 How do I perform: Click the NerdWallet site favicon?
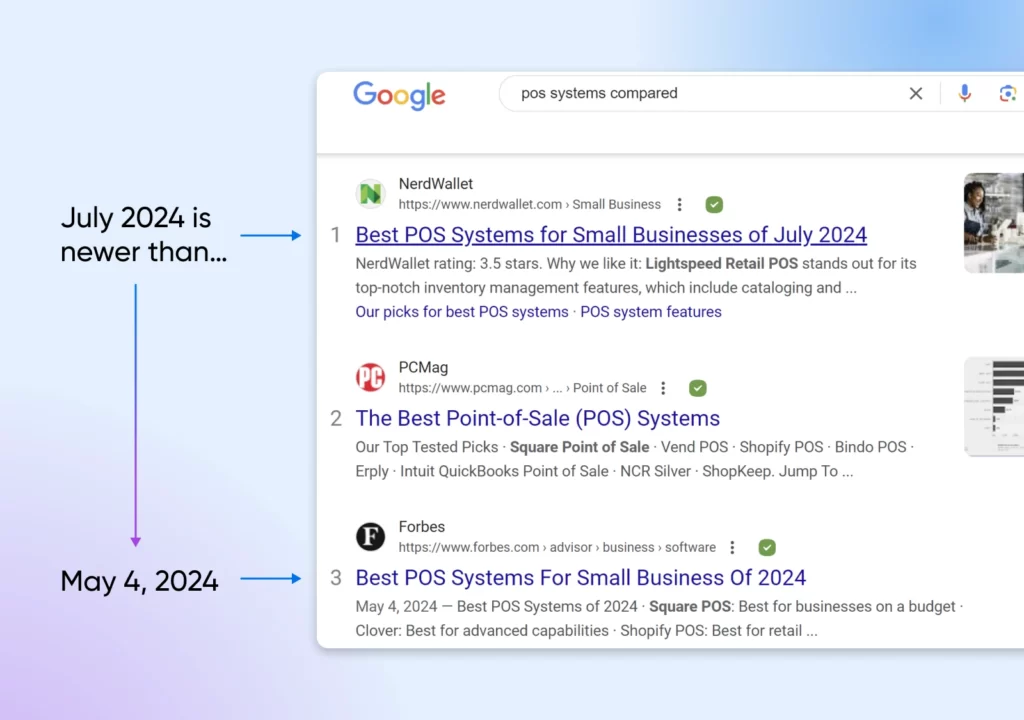370,193
